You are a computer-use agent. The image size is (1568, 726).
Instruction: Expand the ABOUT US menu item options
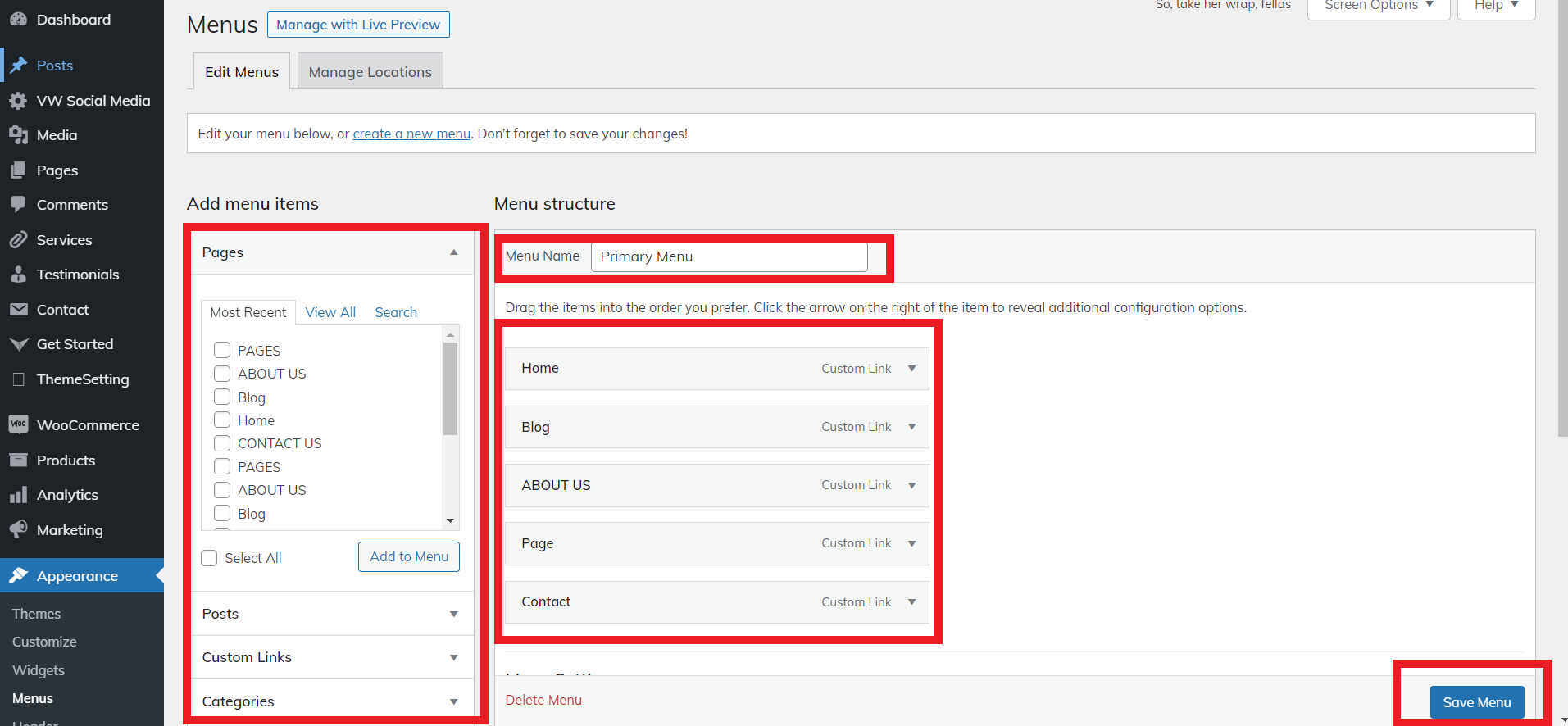(x=911, y=485)
